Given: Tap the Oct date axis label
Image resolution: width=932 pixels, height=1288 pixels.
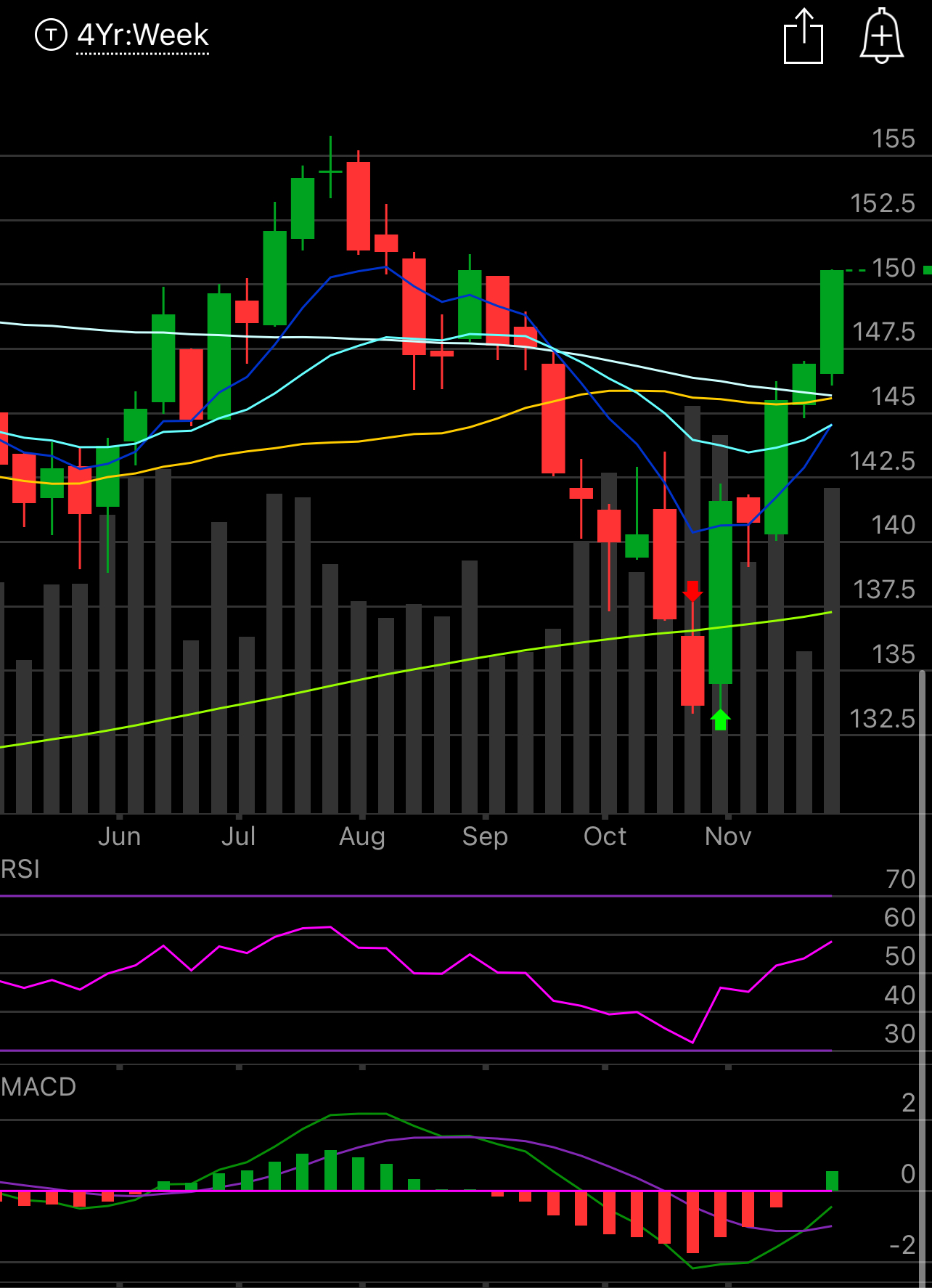Looking at the screenshot, I should coord(605,836).
